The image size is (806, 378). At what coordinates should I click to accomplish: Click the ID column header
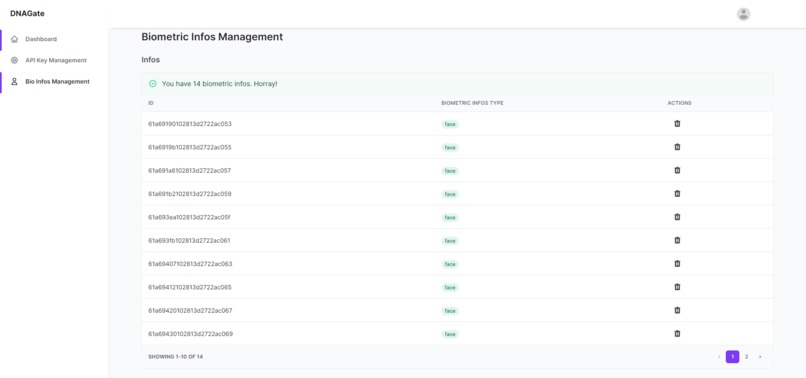point(151,103)
